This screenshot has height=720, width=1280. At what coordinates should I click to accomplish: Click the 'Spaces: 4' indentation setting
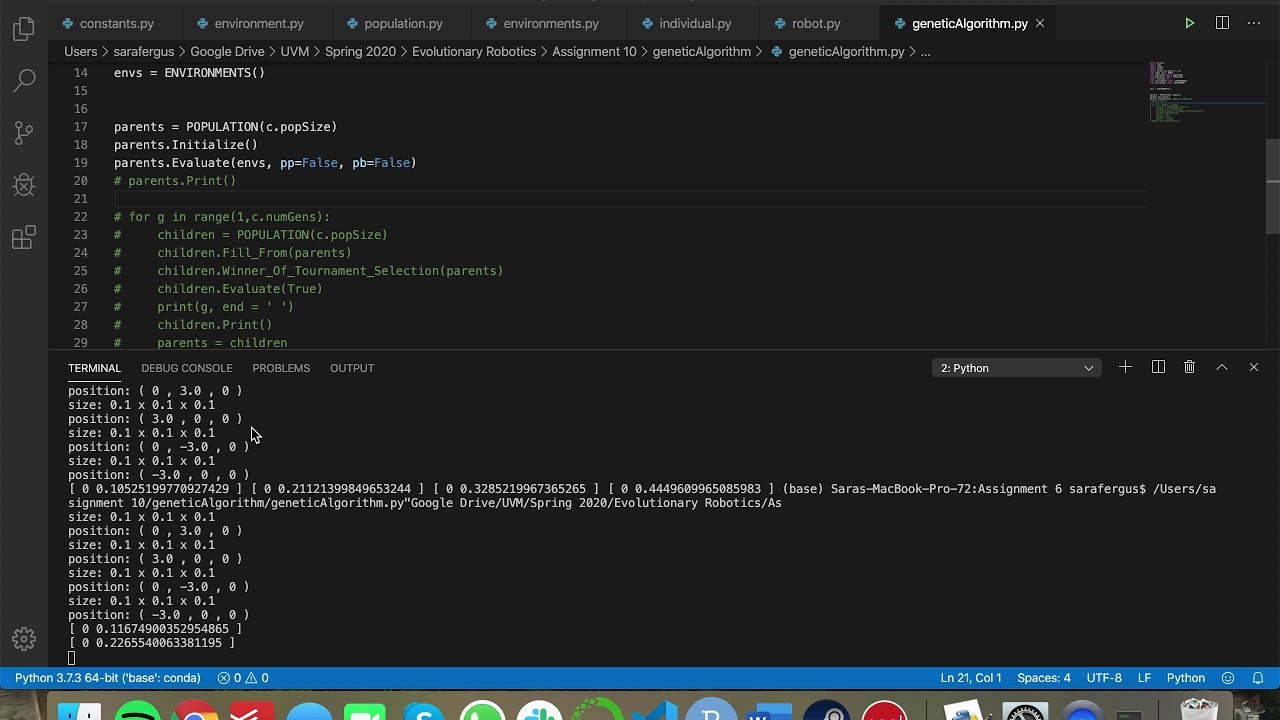point(1044,678)
